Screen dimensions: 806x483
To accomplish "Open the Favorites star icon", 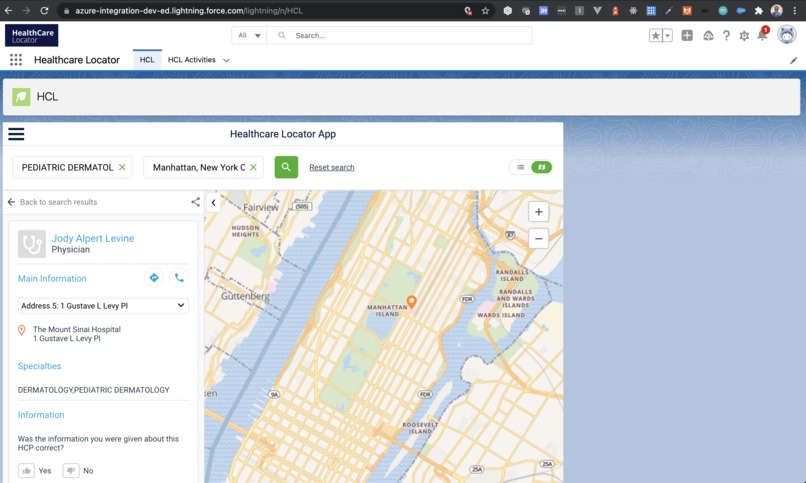I will point(655,35).
